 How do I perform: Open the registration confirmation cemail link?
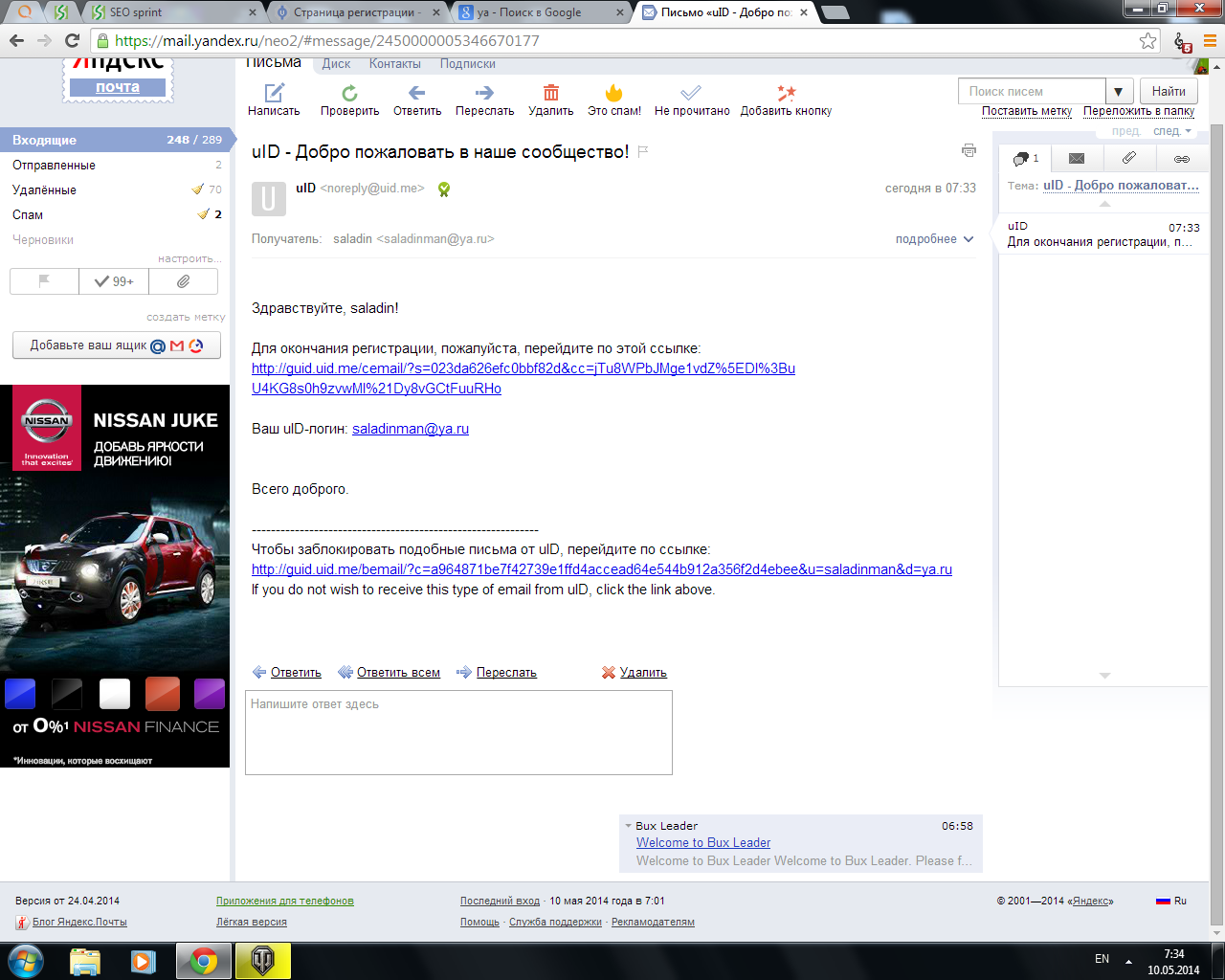[523, 379]
